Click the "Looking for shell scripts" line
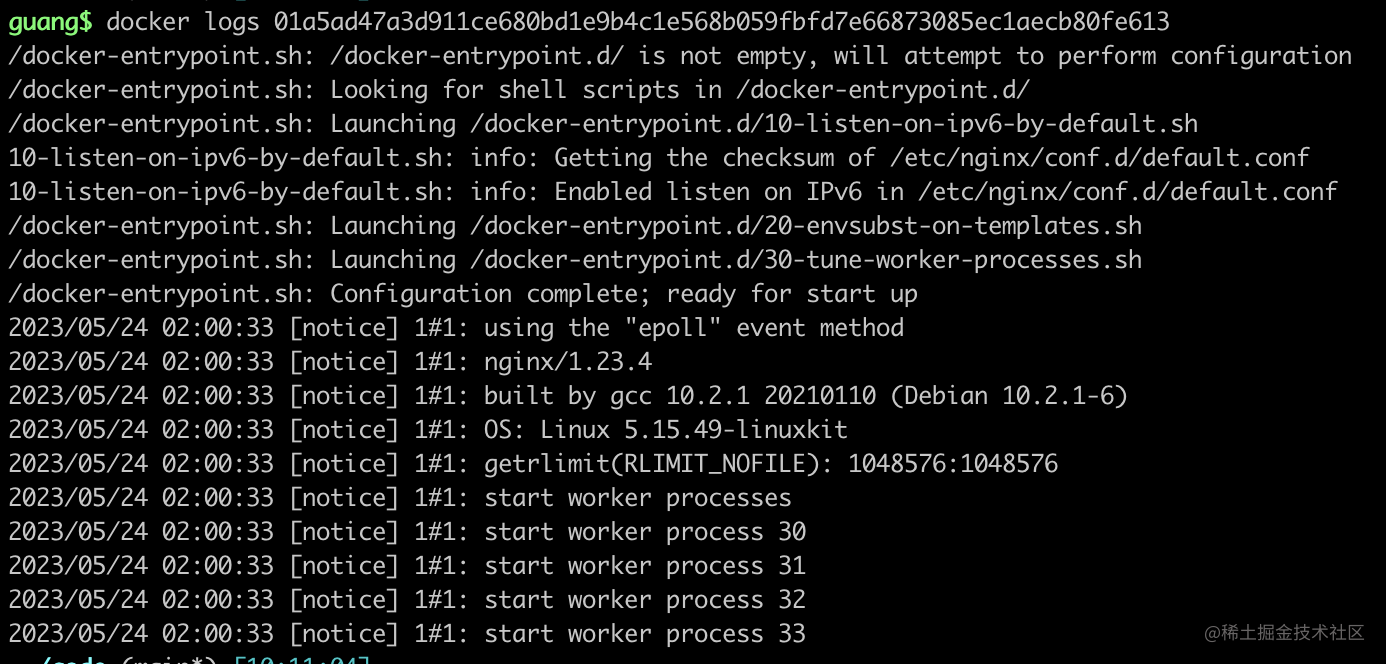This screenshot has width=1386, height=664. point(518,90)
